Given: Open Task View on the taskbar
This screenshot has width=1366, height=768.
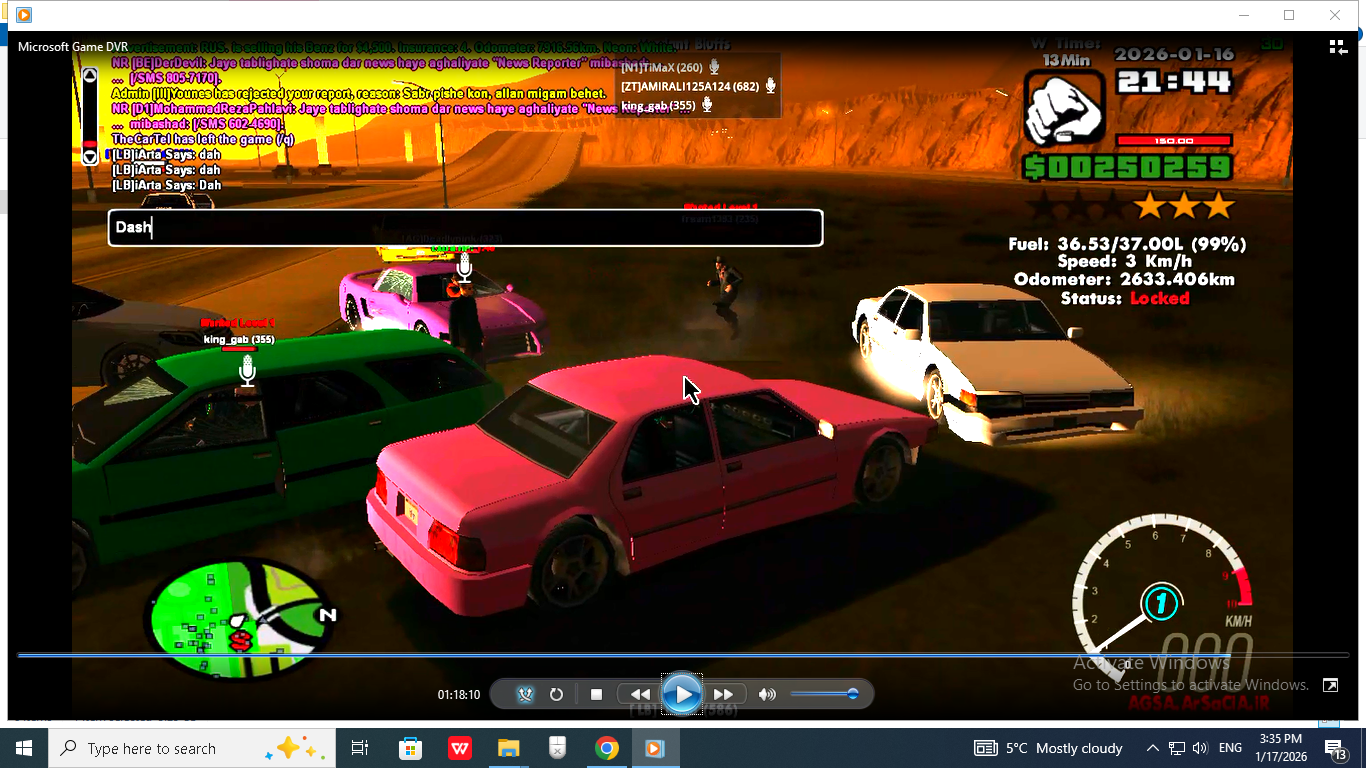Looking at the screenshot, I should coord(360,748).
